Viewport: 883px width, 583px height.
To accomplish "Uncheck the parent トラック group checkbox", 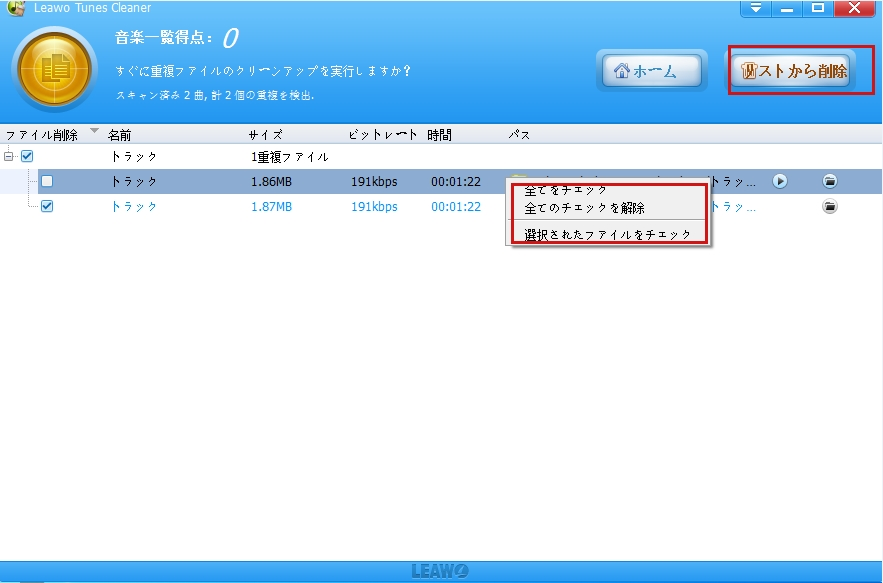I will pyautogui.click(x=25, y=156).
